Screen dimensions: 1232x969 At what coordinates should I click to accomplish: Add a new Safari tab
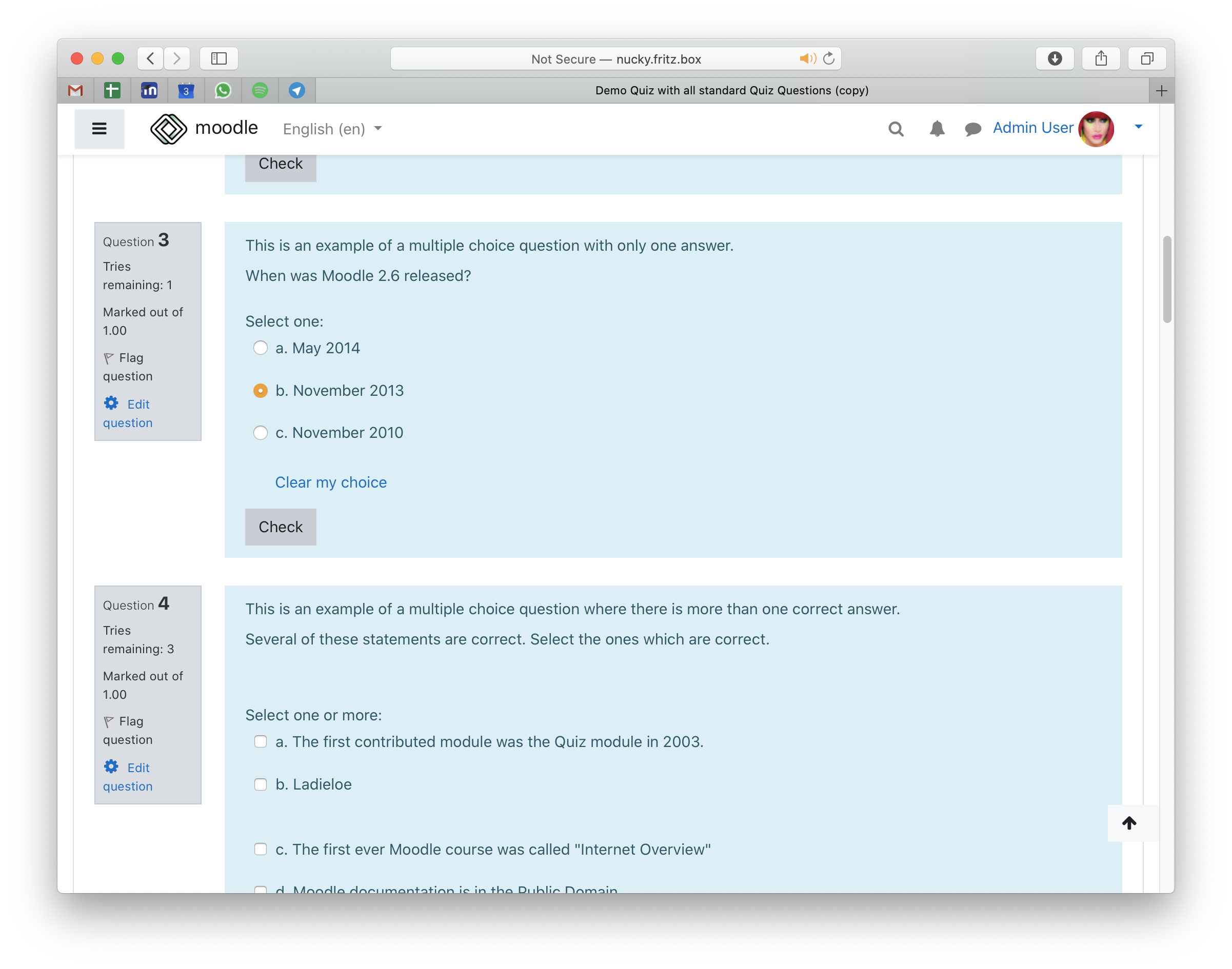point(1162,91)
